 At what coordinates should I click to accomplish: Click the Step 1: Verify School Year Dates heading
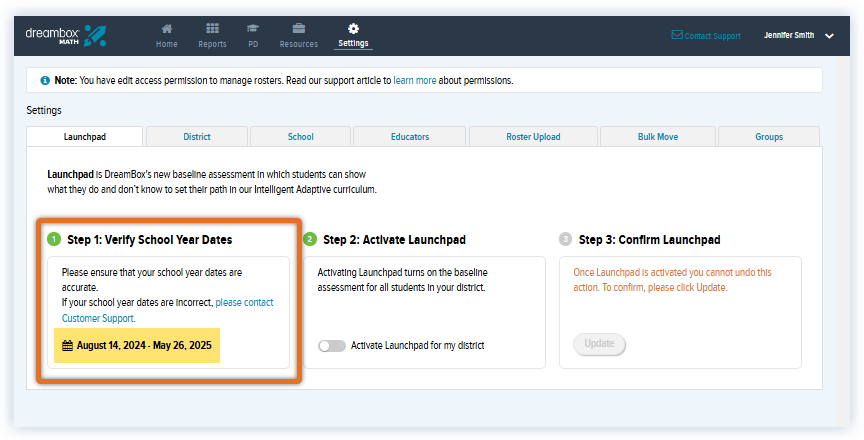coord(149,240)
